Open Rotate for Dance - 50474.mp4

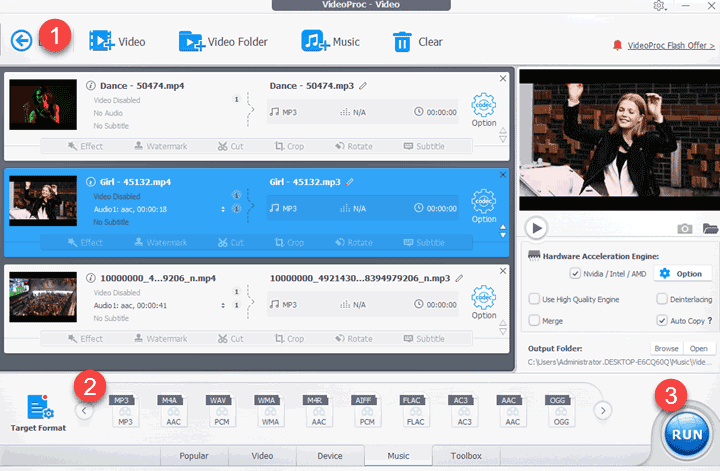[x=354, y=146]
